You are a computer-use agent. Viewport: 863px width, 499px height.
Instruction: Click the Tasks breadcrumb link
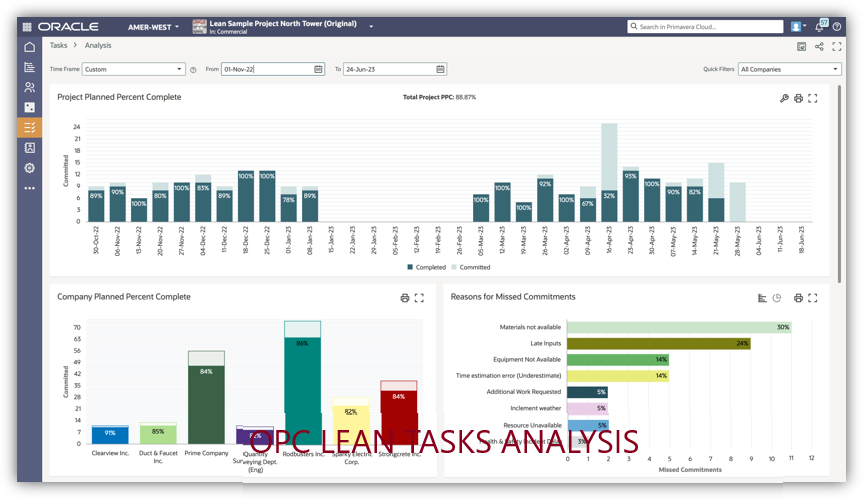(x=59, y=45)
